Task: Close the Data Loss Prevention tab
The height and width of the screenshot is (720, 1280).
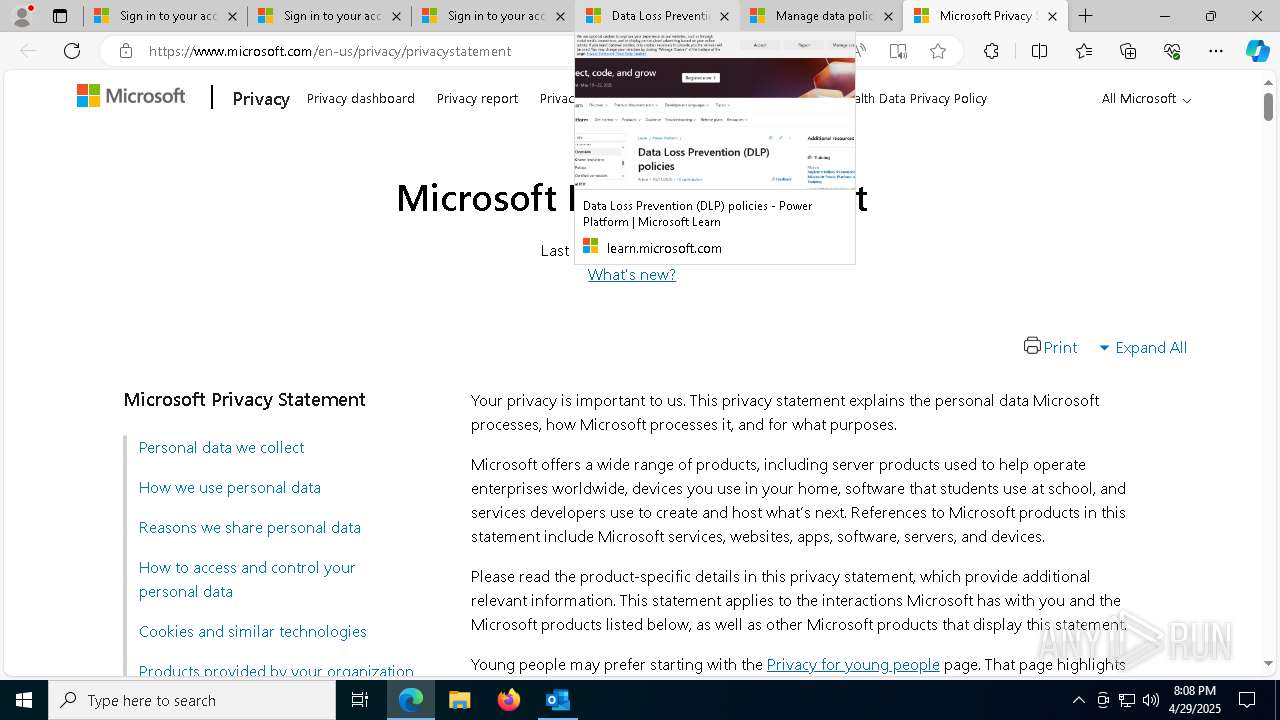Action: point(724,16)
